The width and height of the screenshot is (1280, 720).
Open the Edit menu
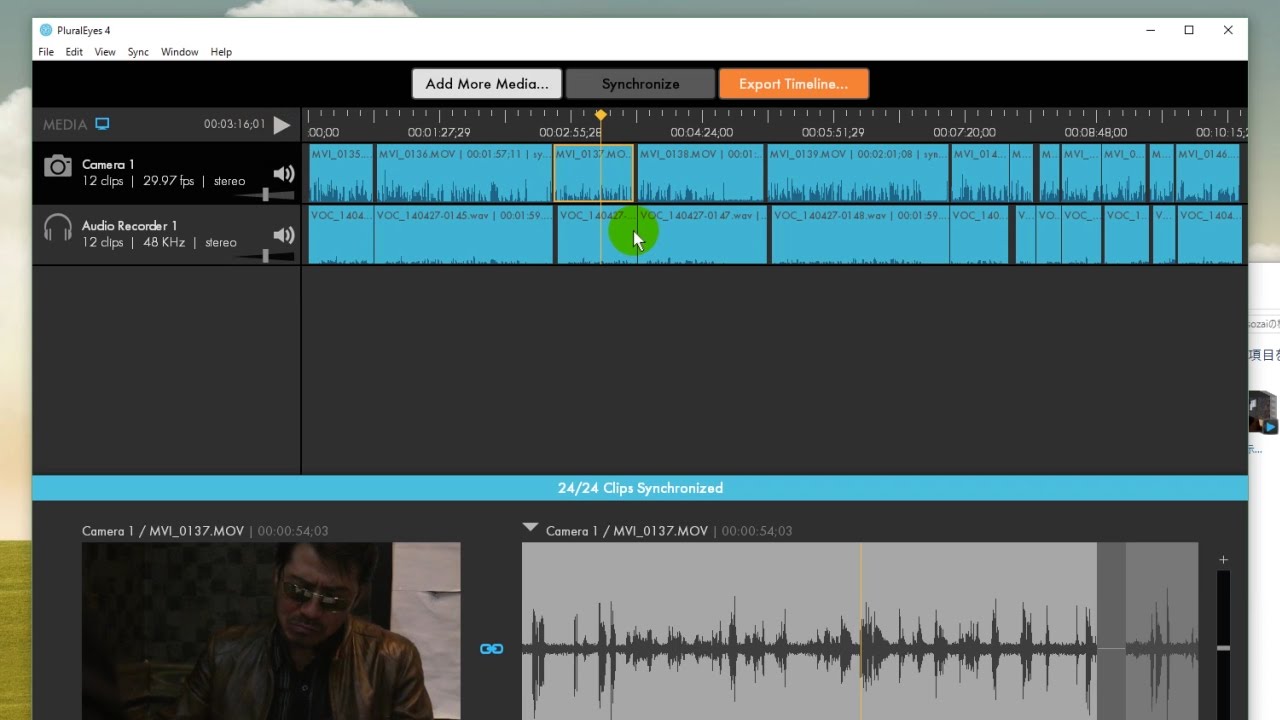74,52
